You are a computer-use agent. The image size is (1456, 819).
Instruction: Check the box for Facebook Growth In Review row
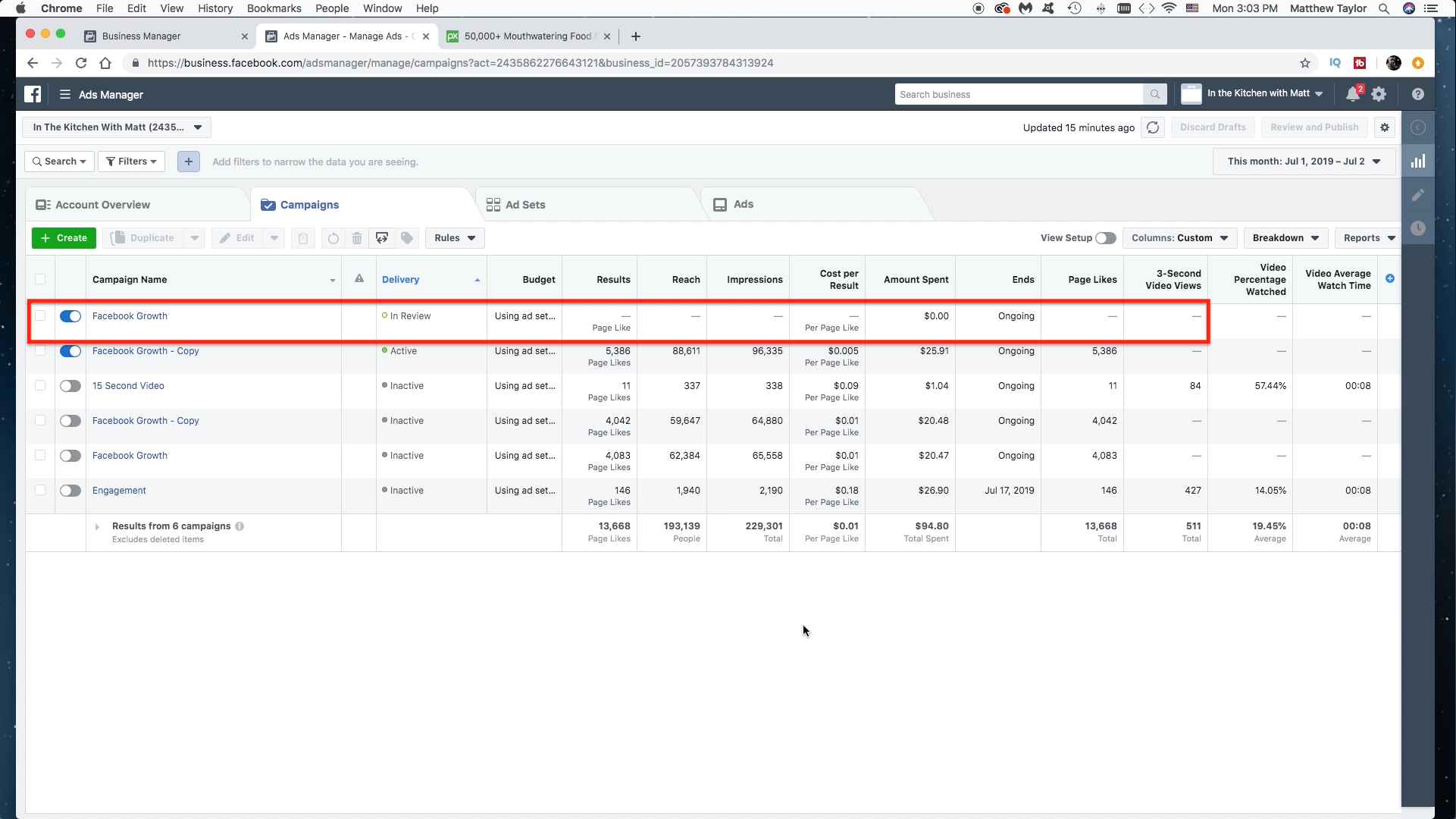[40, 315]
